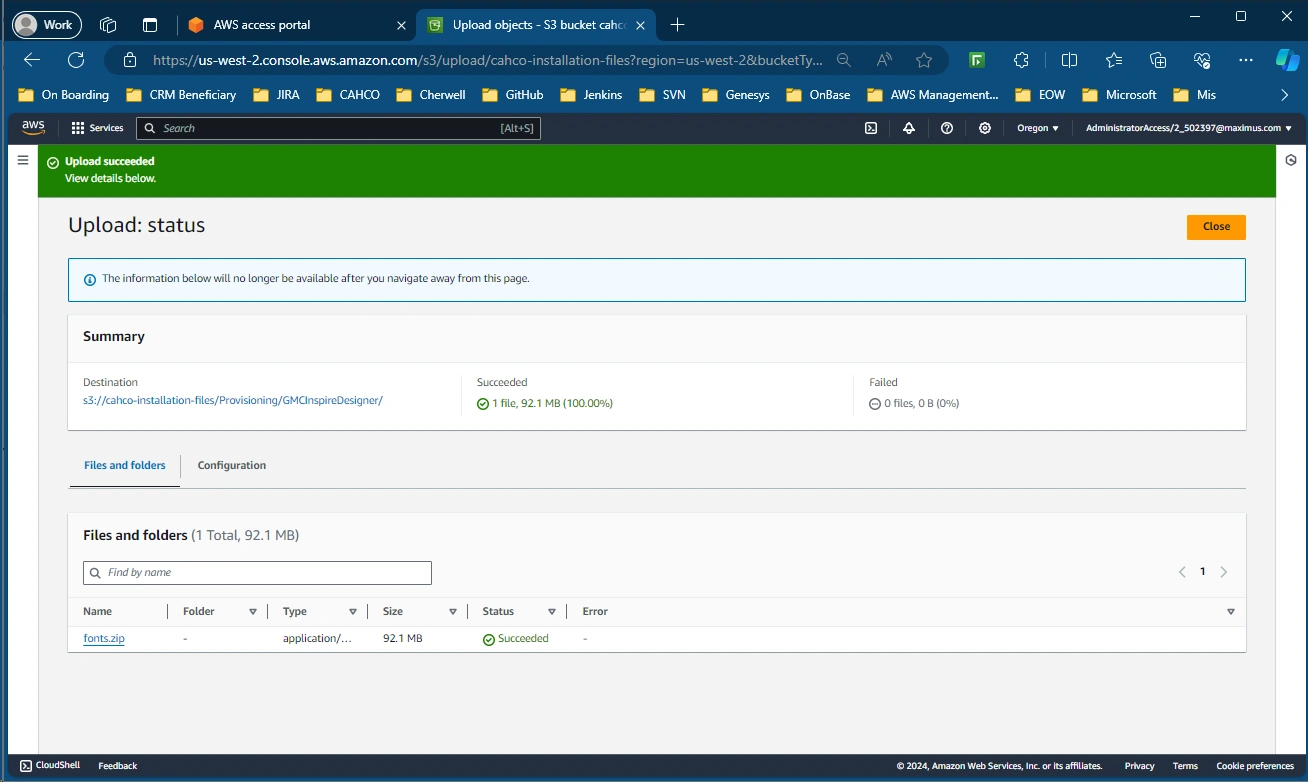
Task: Open the S3 destination path link
Action: pos(233,400)
